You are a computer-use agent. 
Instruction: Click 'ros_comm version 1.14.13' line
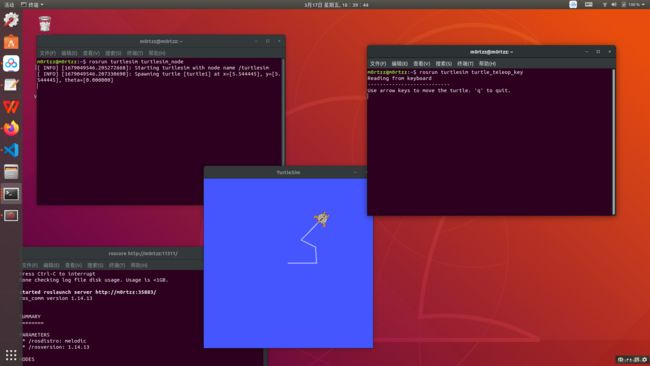coord(57,298)
